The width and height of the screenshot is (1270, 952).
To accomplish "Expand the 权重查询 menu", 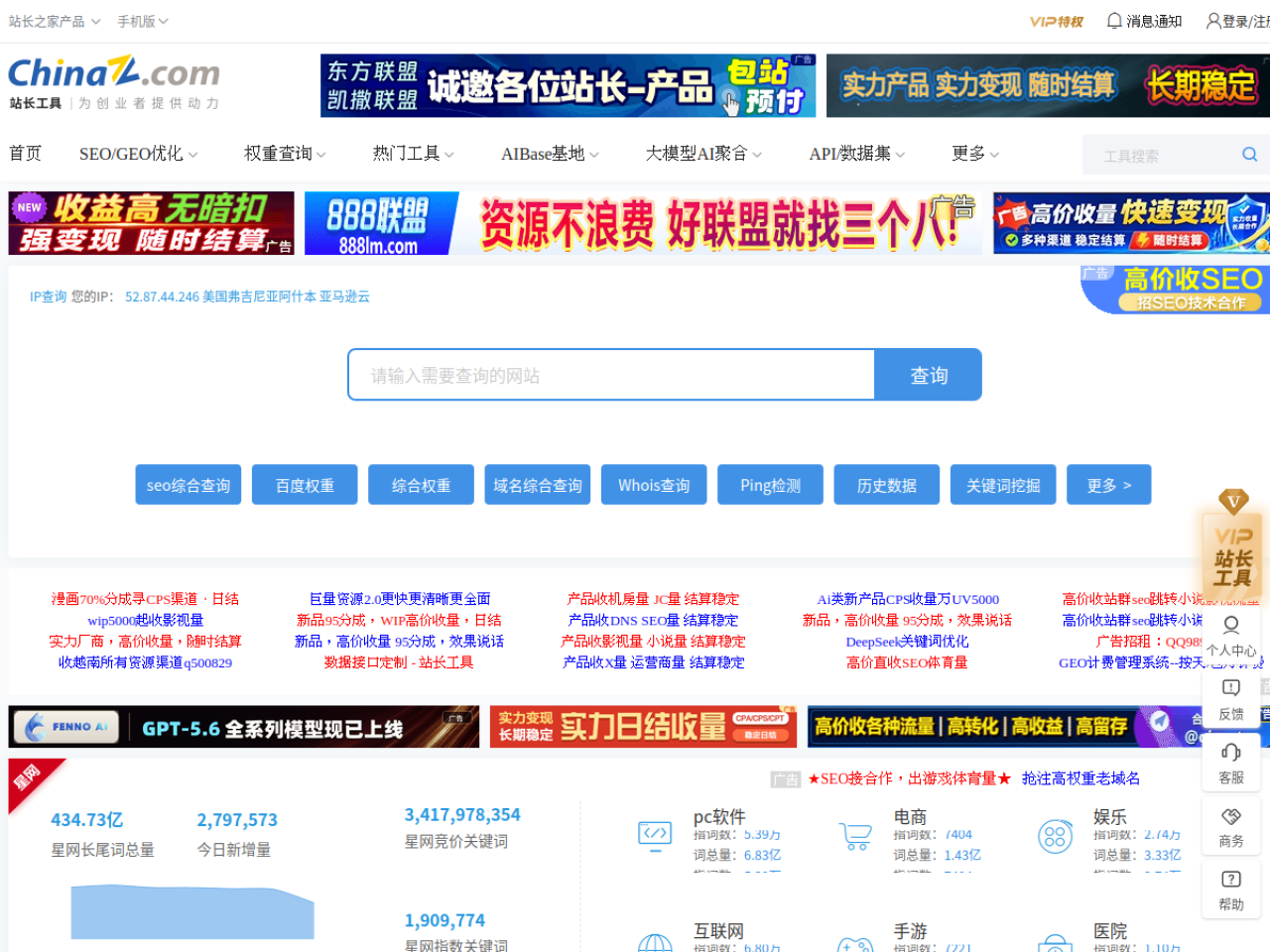I will [286, 154].
